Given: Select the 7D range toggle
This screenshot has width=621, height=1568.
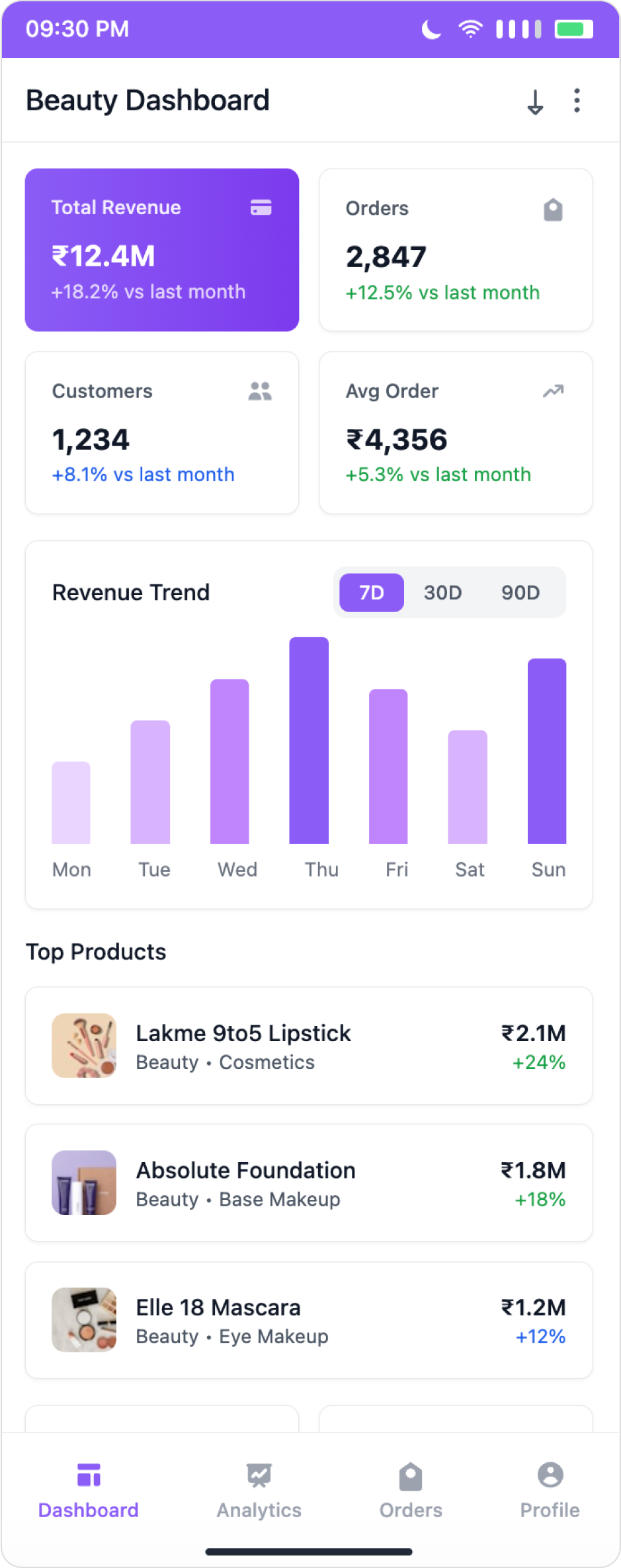Looking at the screenshot, I should click(372, 592).
